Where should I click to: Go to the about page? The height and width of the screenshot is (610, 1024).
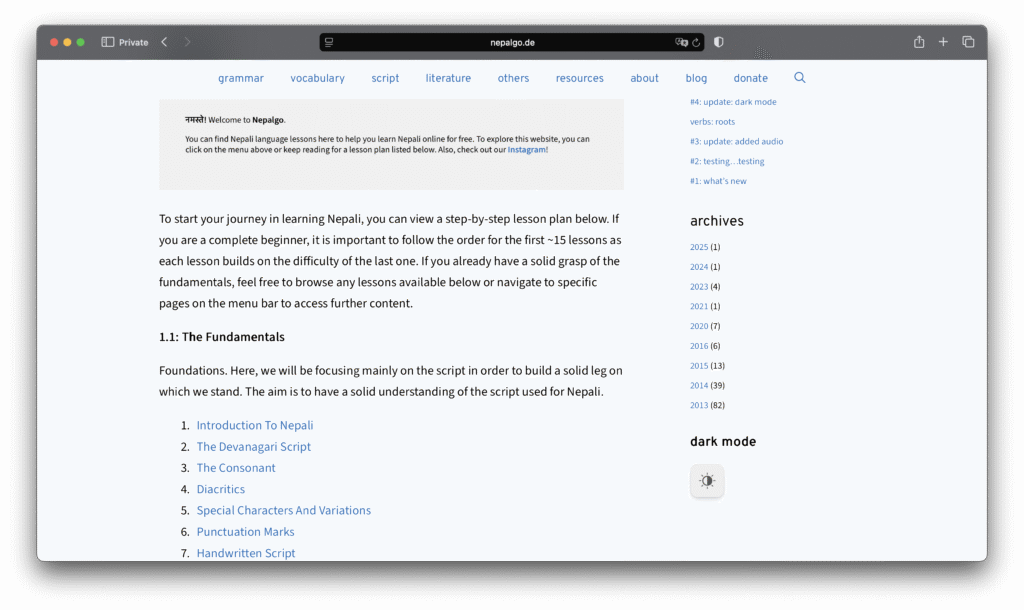(x=645, y=78)
